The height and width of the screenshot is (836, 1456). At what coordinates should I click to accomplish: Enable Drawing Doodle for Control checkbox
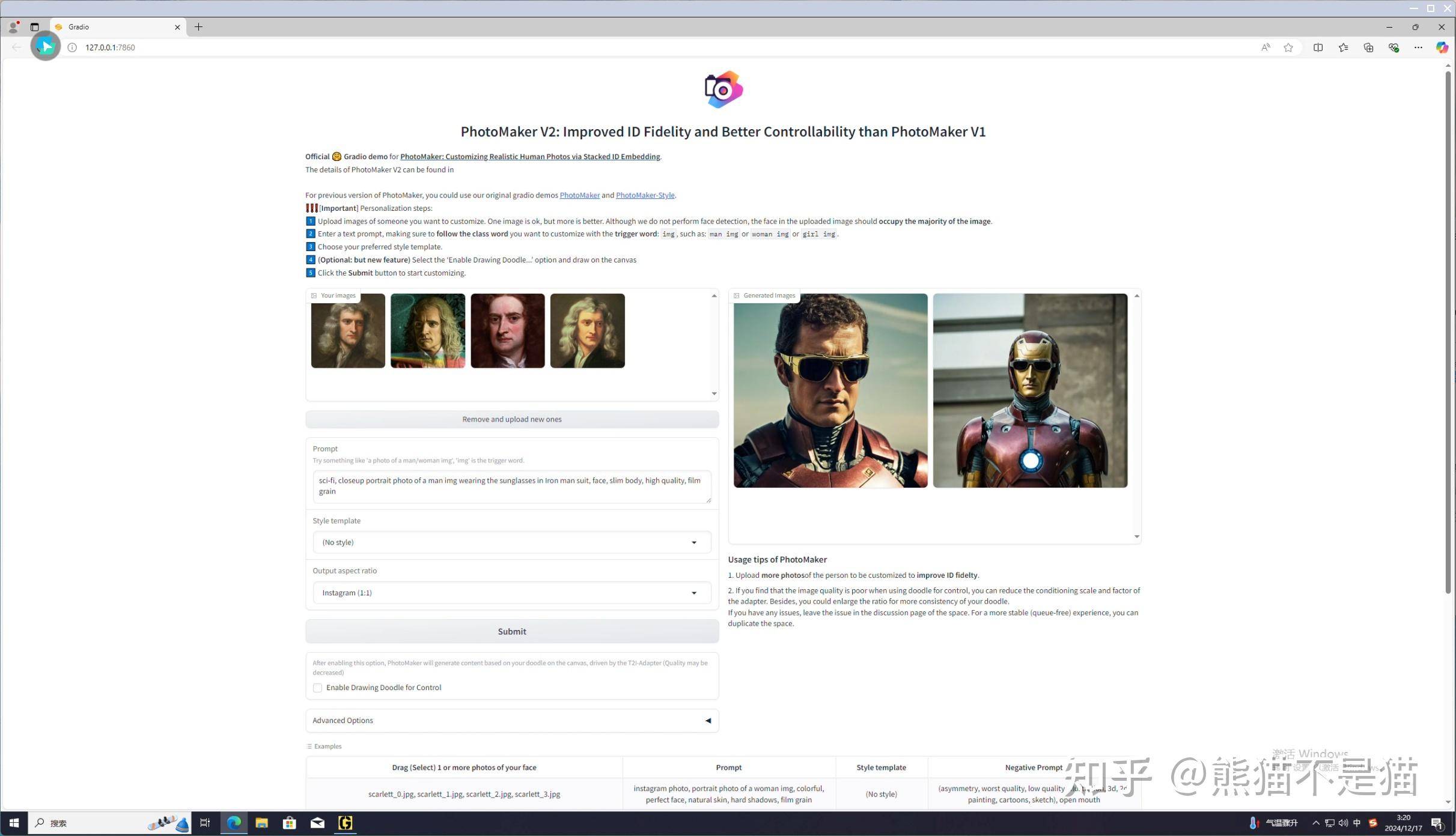coord(317,688)
